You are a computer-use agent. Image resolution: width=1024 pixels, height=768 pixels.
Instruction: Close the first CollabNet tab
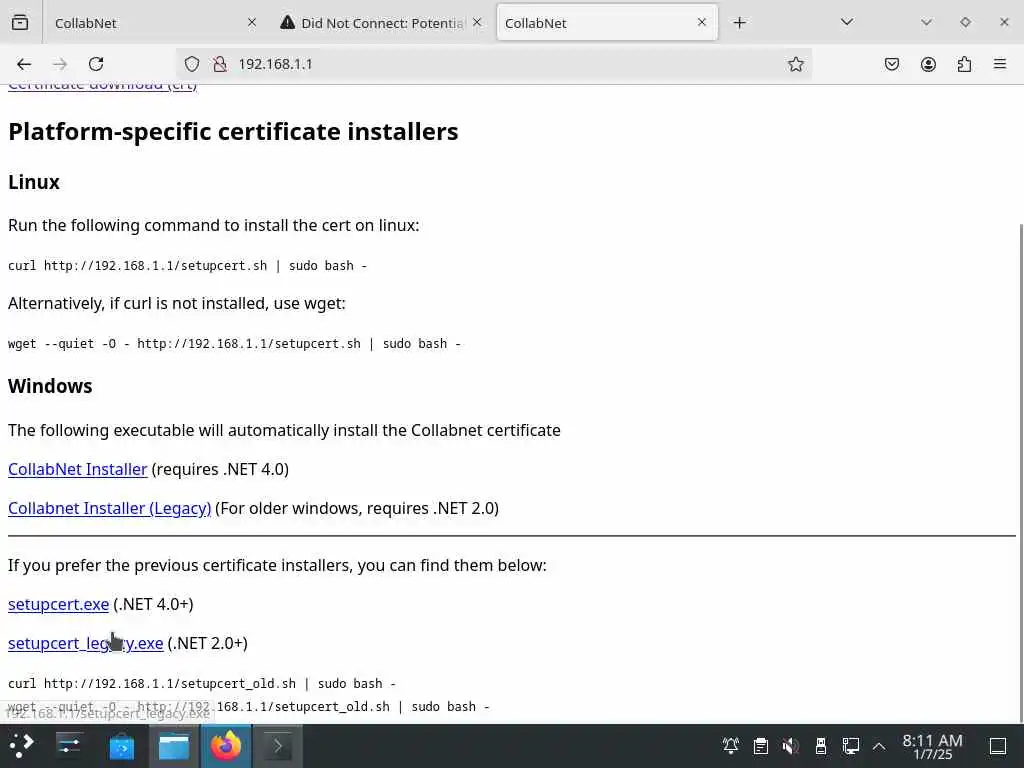click(x=252, y=22)
